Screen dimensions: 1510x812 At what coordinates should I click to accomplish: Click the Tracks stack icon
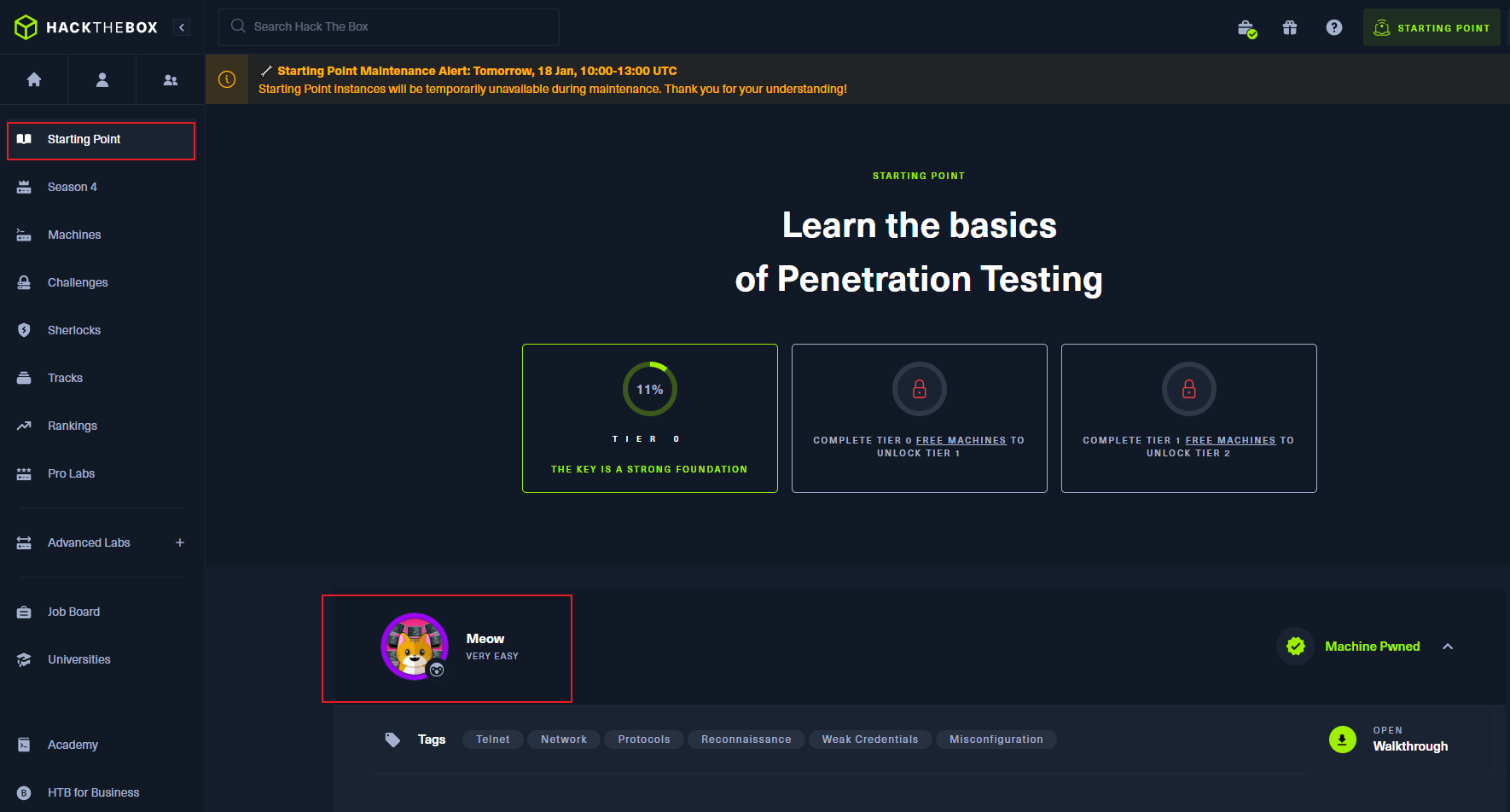[24, 378]
